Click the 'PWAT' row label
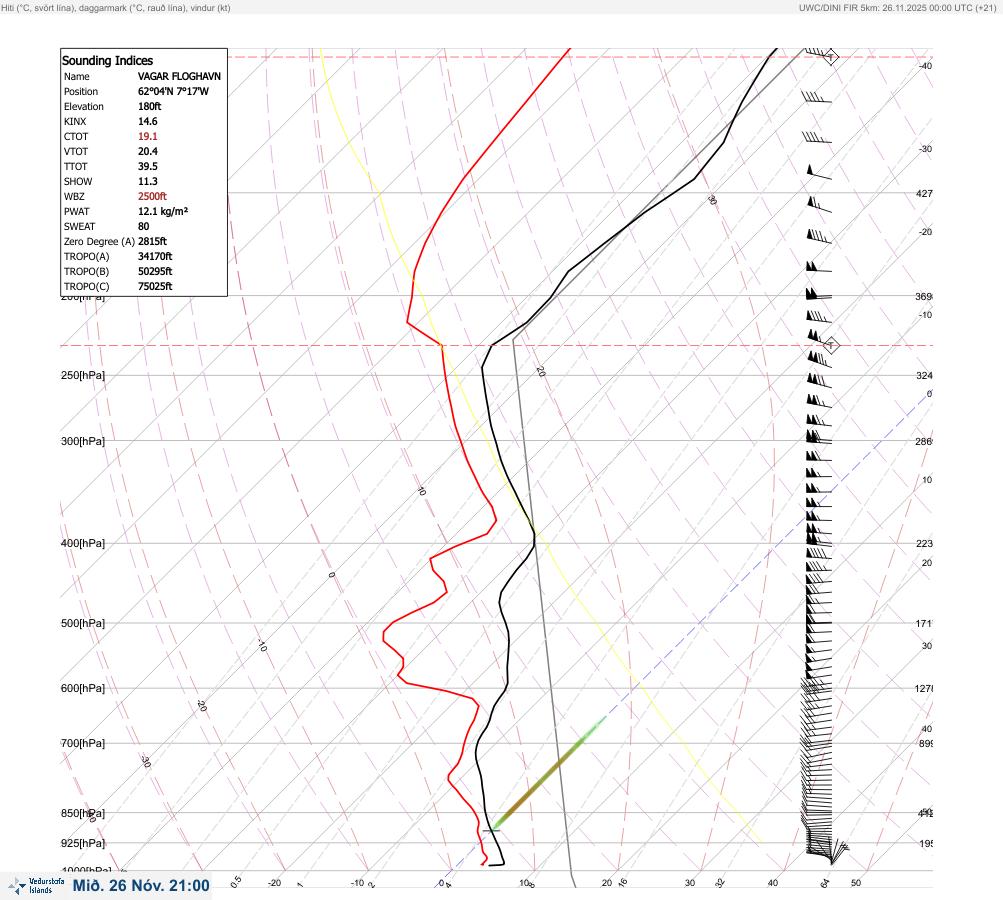 (x=76, y=211)
